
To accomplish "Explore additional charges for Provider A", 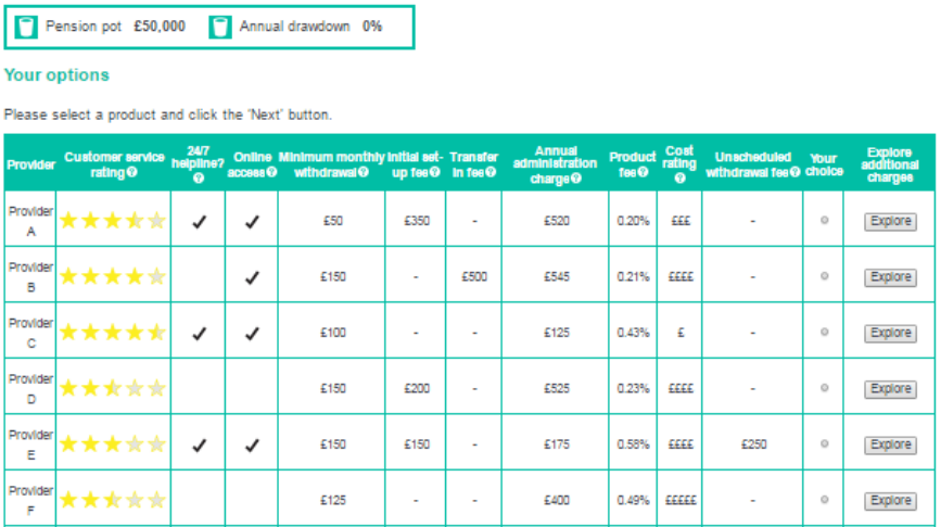I will (891, 221).
